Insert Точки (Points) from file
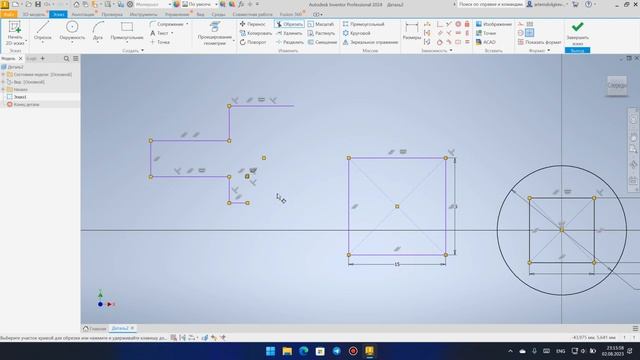 [486, 33]
